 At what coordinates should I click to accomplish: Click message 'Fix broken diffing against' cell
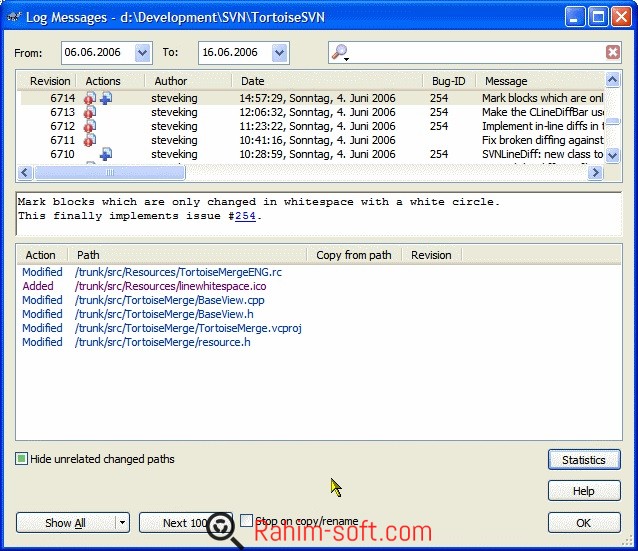[x=542, y=140]
